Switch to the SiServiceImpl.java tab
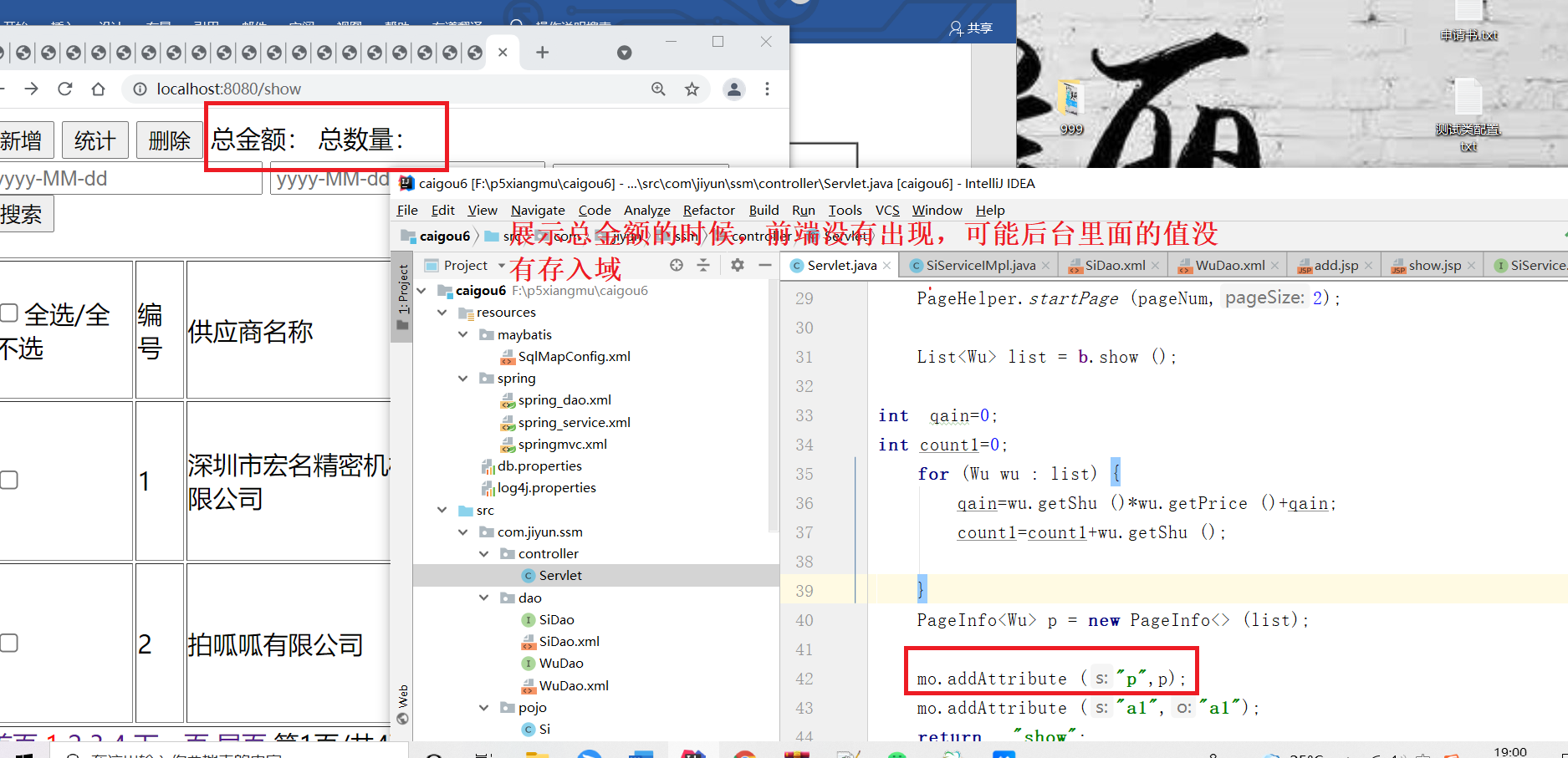The height and width of the screenshot is (758, 1568). click(980, 265)
